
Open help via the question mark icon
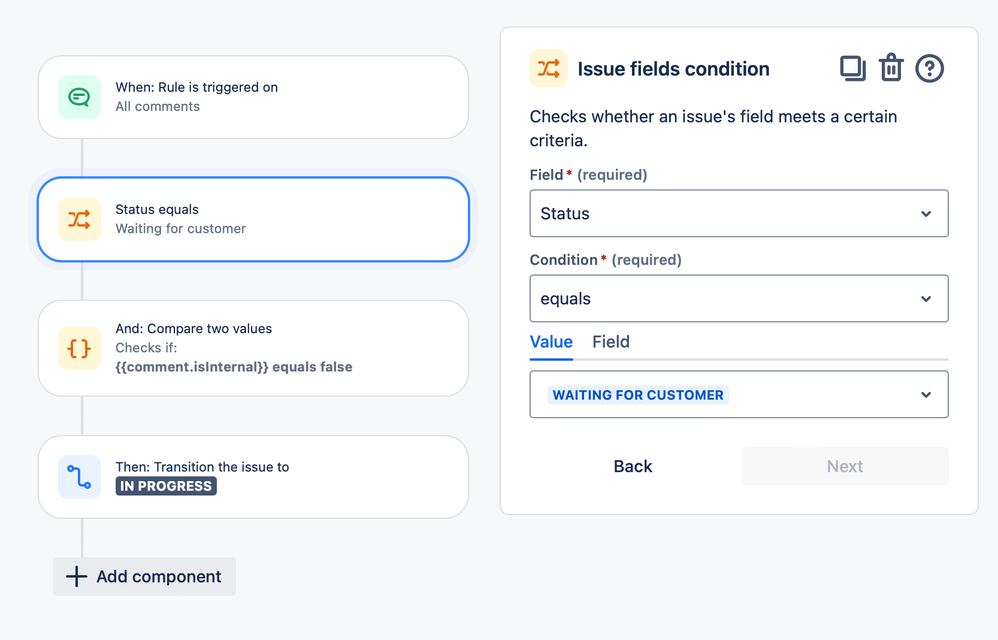[x=930, y=68]
